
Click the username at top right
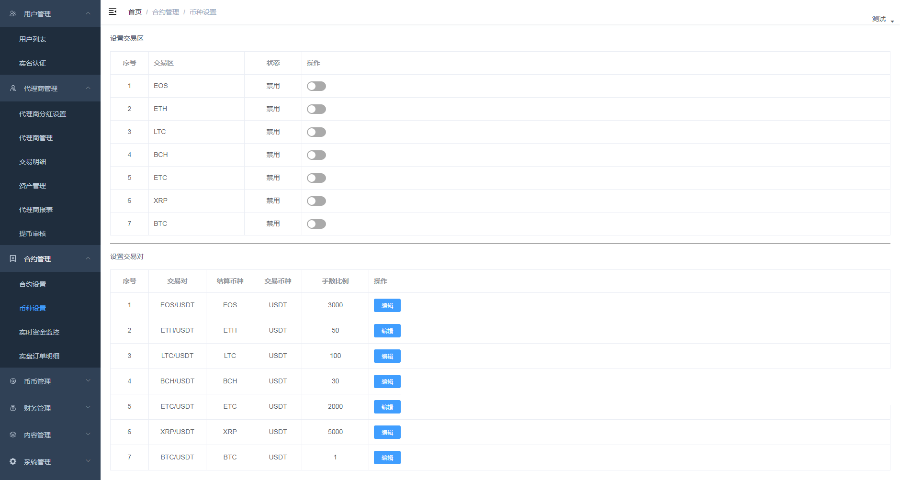coord(879,19)
